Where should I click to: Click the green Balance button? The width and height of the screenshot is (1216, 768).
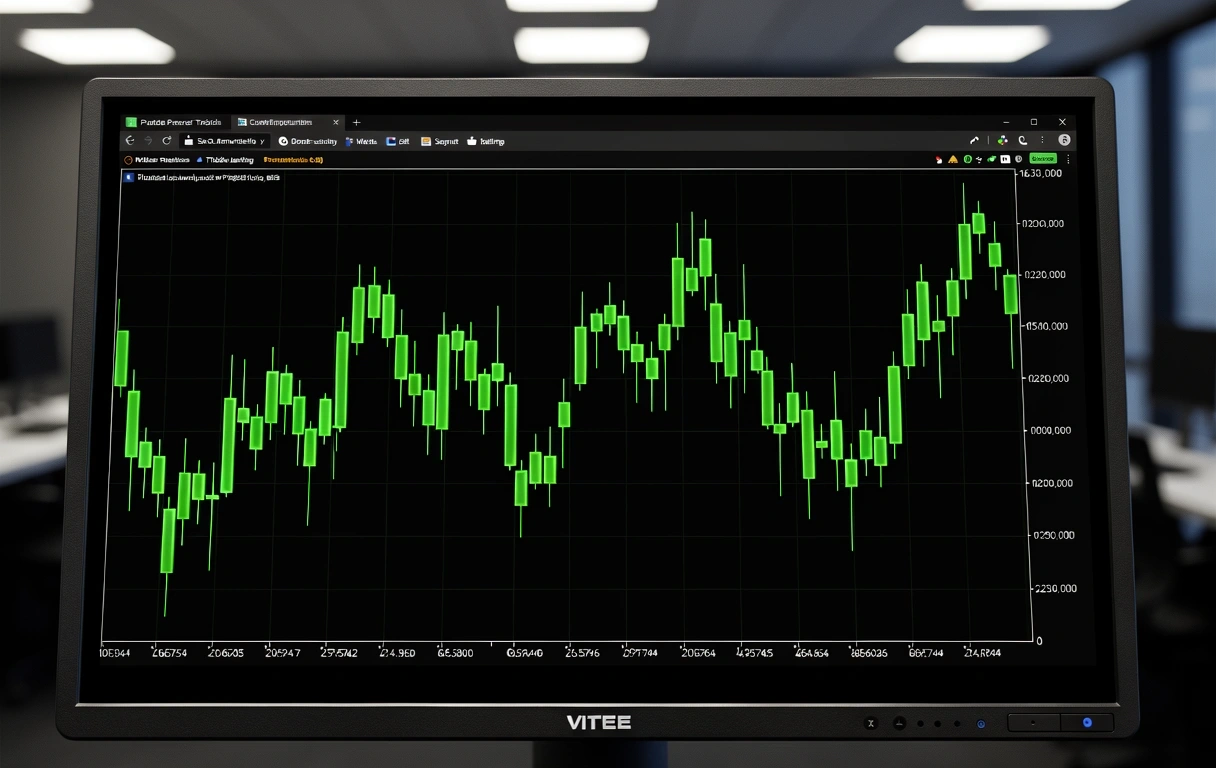[1043, 159]
